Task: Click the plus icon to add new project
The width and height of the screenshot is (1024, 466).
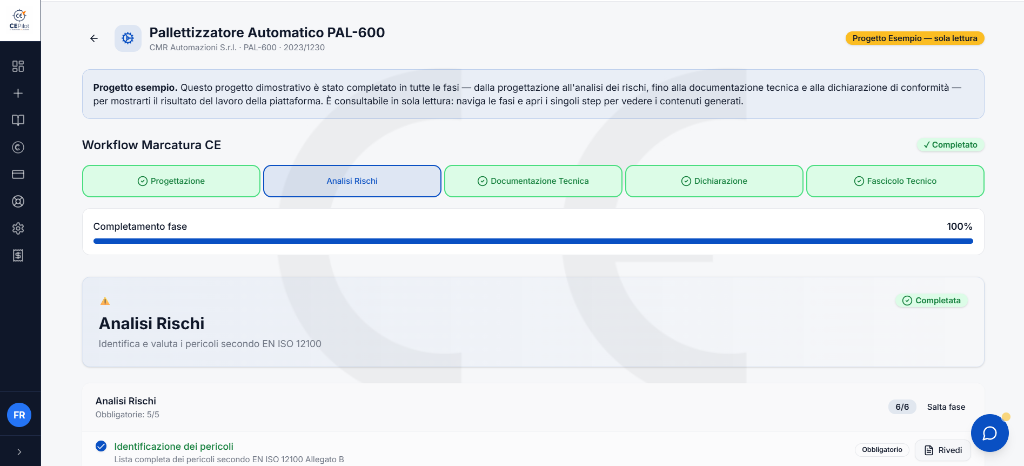Action: click(x=18, y=93)
